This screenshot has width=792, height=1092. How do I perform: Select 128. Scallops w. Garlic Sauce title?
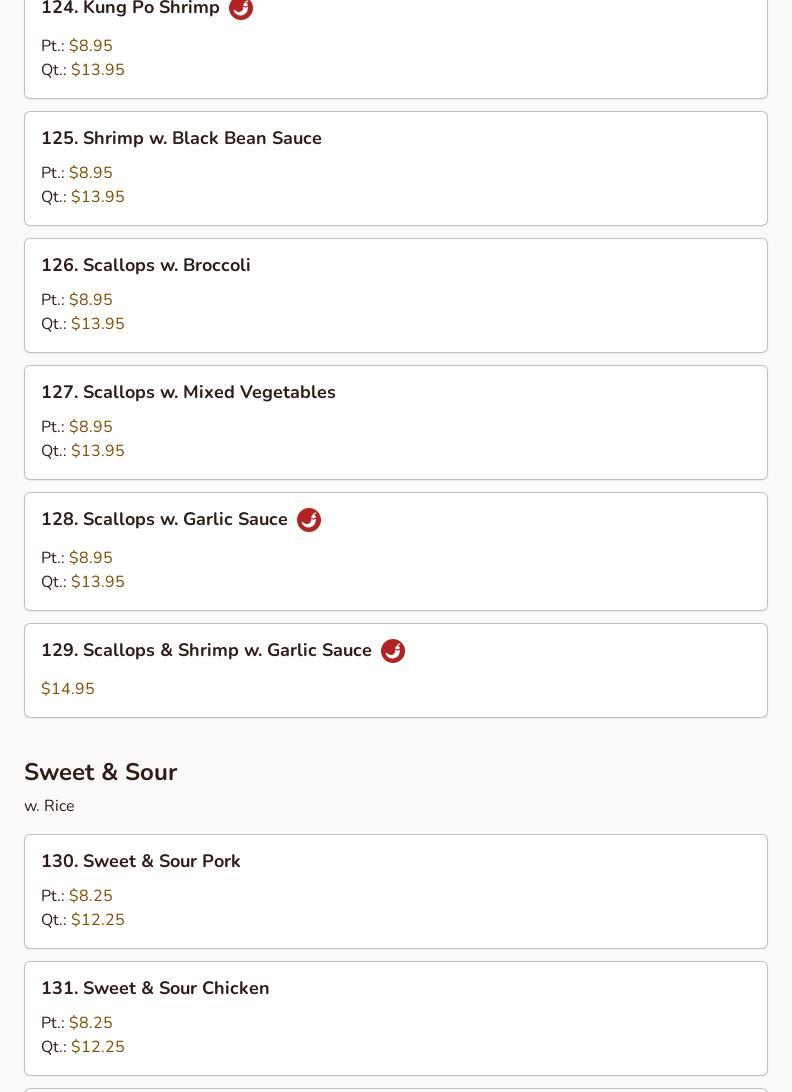[x=164, y=519]
